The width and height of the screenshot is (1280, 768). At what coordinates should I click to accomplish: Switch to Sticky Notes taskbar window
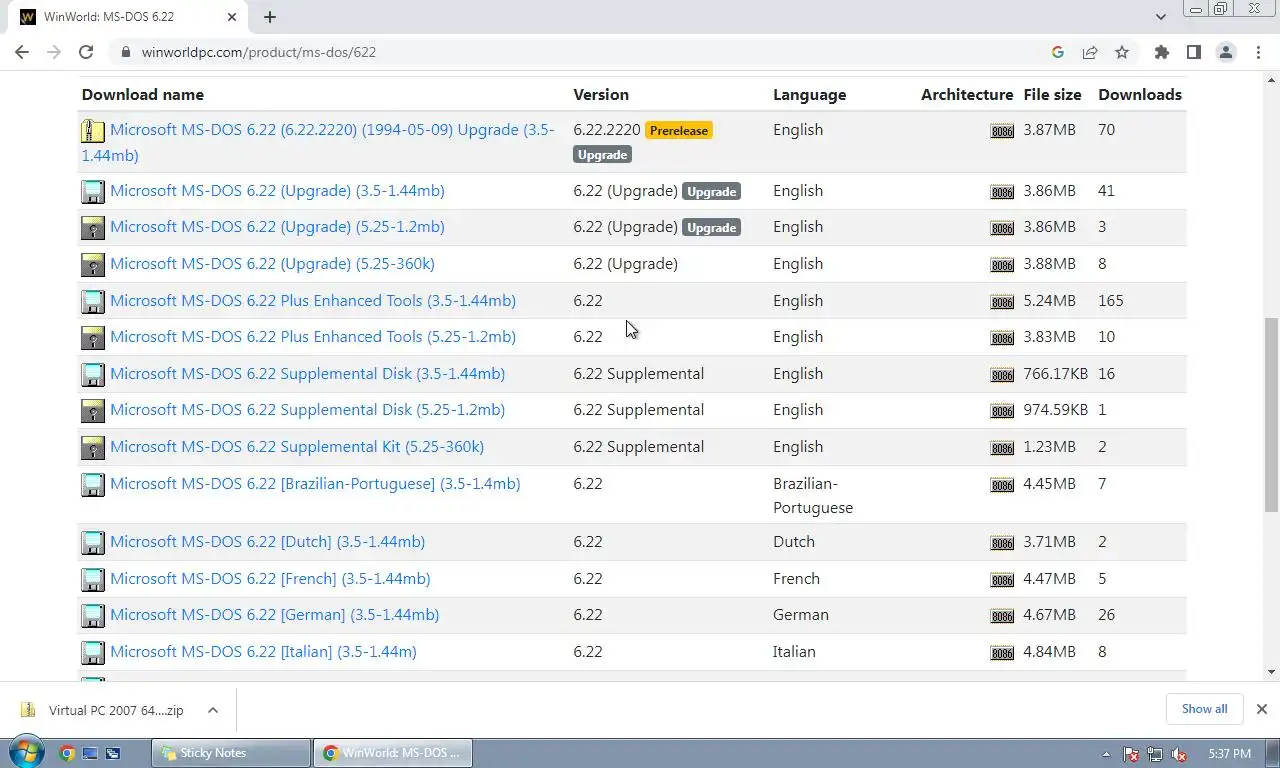coord(231,753)
